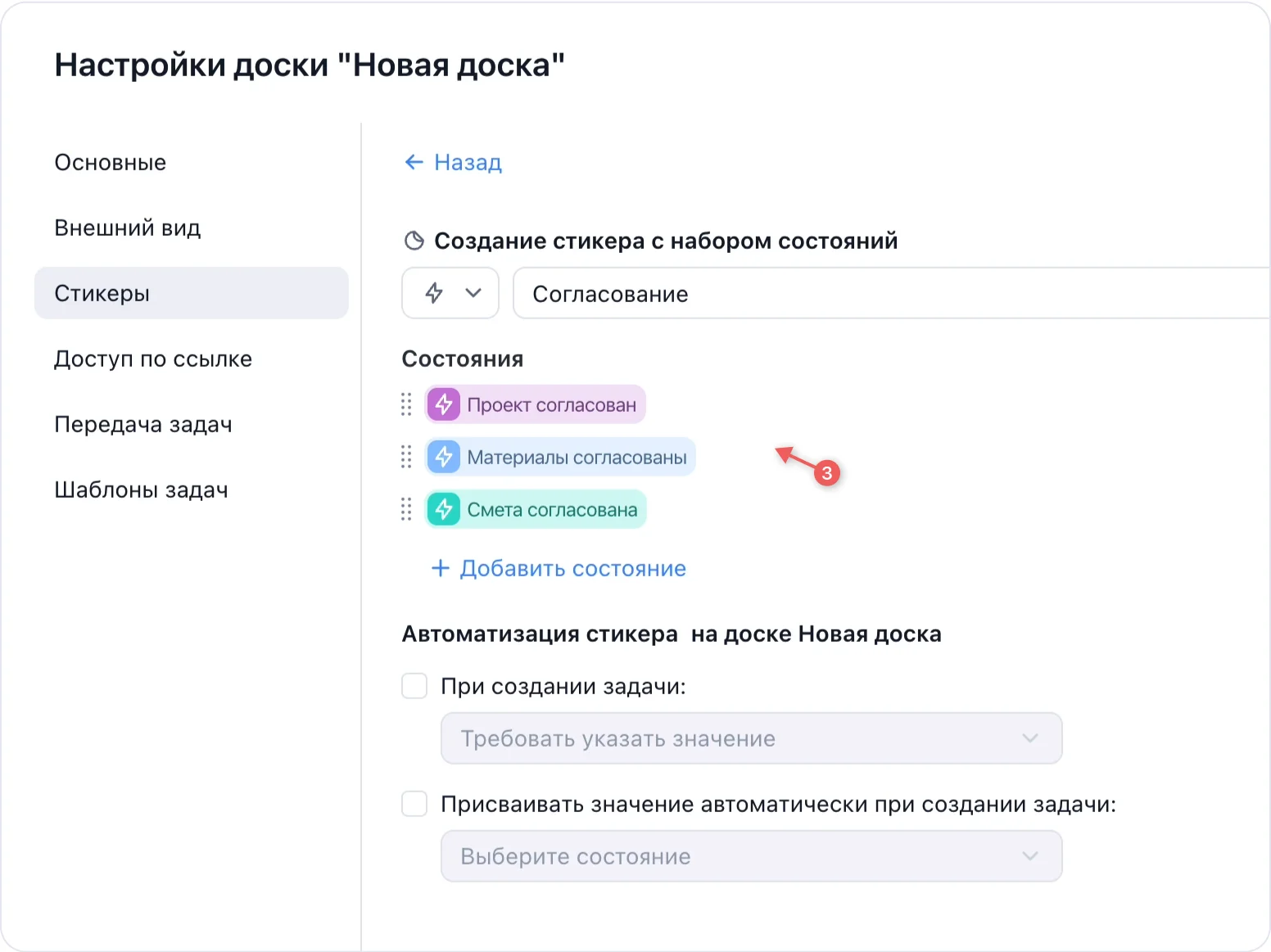Switch to the 'Внешний вид' section
The width and height of the screenshot is (1271, 952).
tap(127, 228)
